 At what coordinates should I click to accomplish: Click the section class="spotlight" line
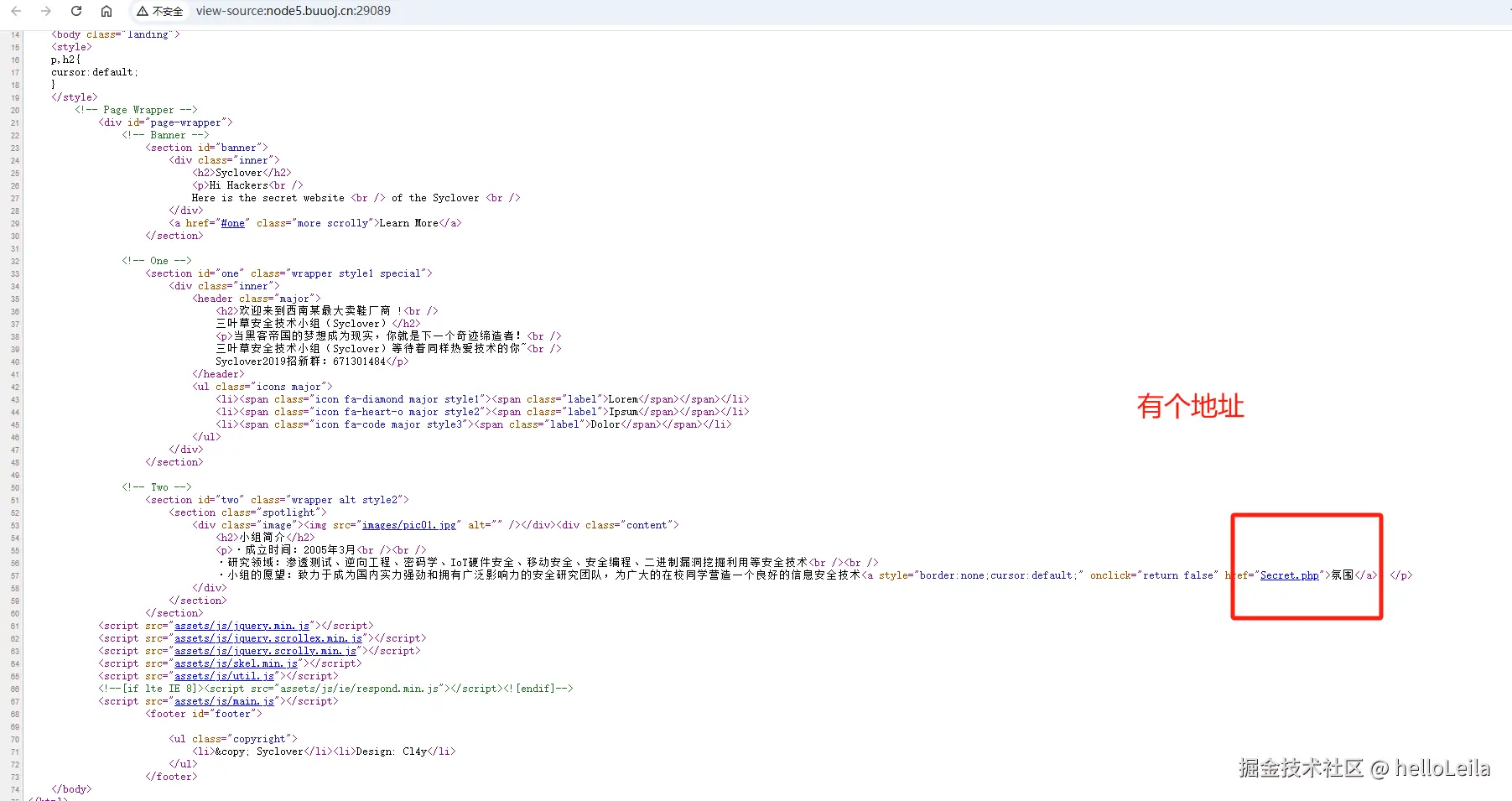tap(247, 512)
